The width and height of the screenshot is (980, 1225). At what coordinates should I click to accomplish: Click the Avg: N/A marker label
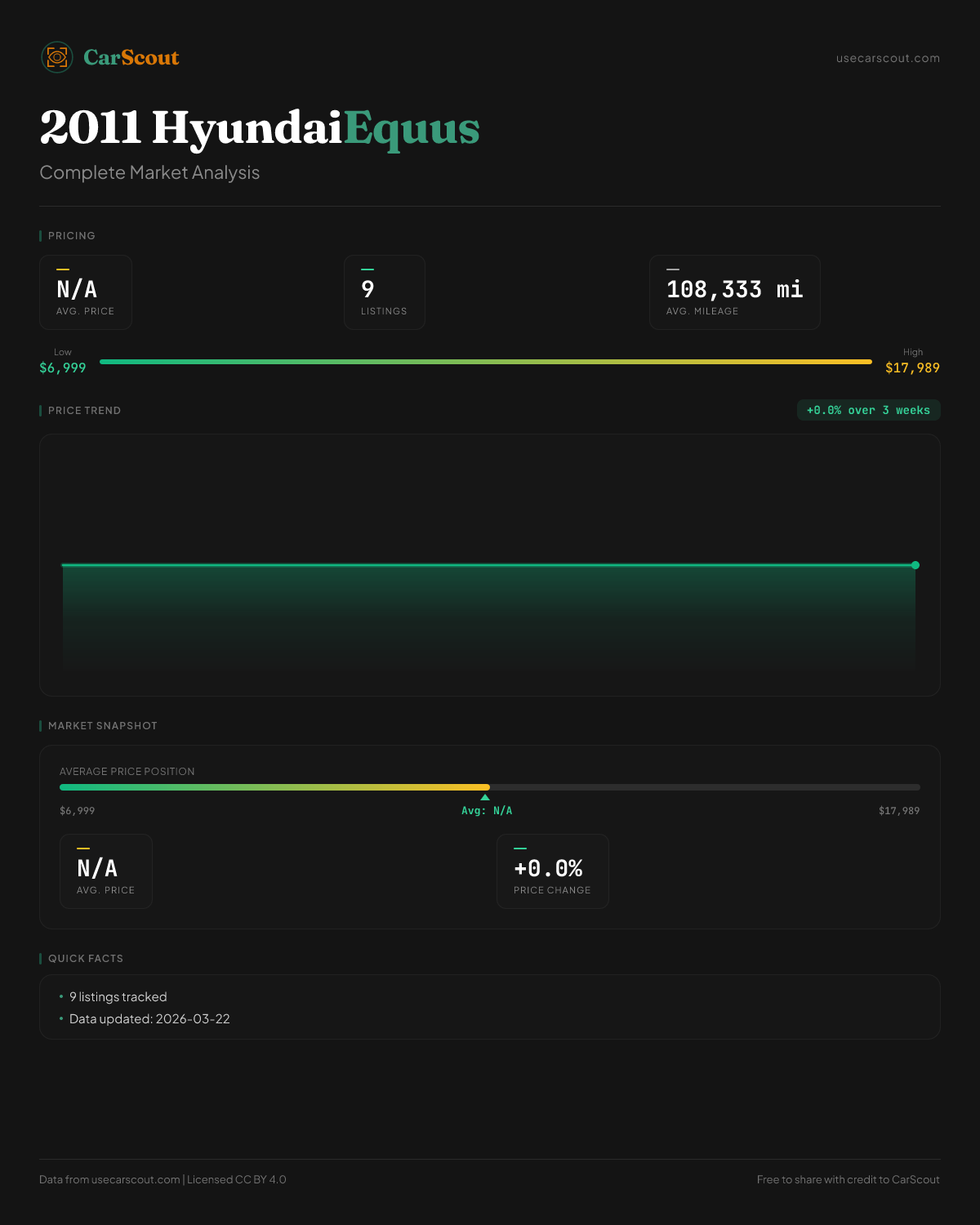pos(487,811)
